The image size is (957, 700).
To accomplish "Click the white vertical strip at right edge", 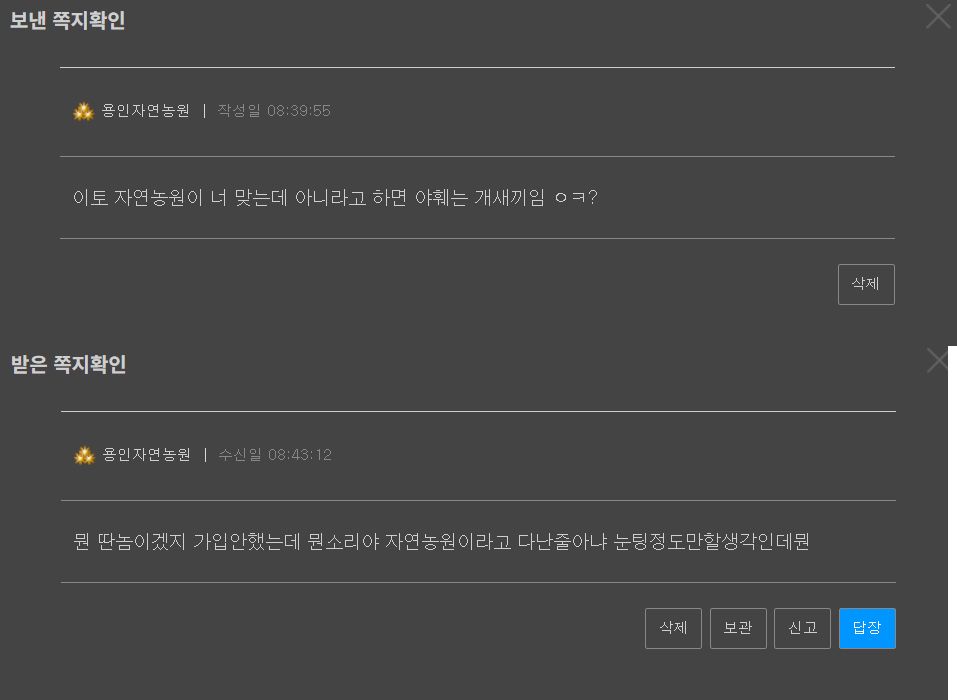I will (952, 520).
